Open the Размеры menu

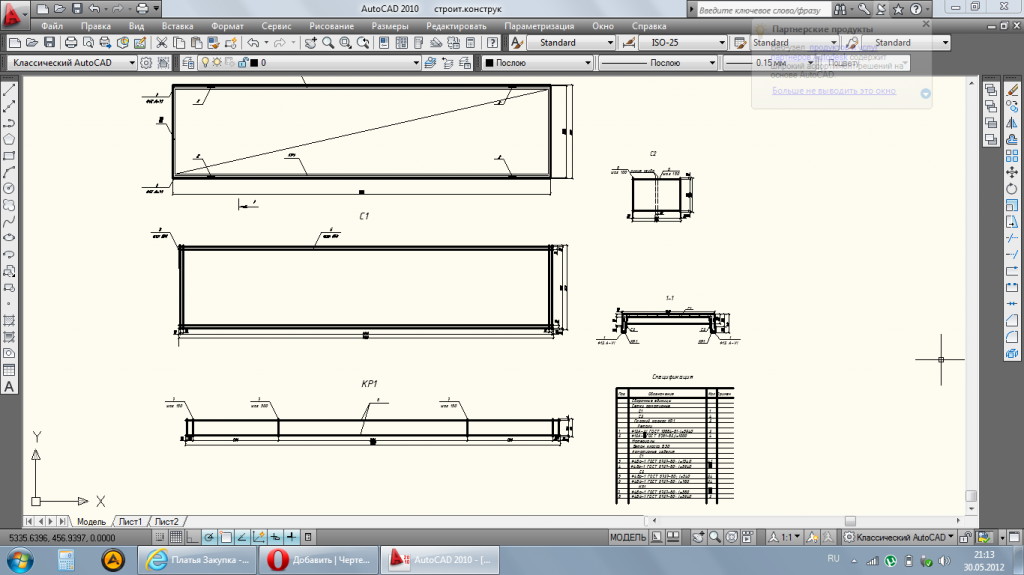coord(390,26)
